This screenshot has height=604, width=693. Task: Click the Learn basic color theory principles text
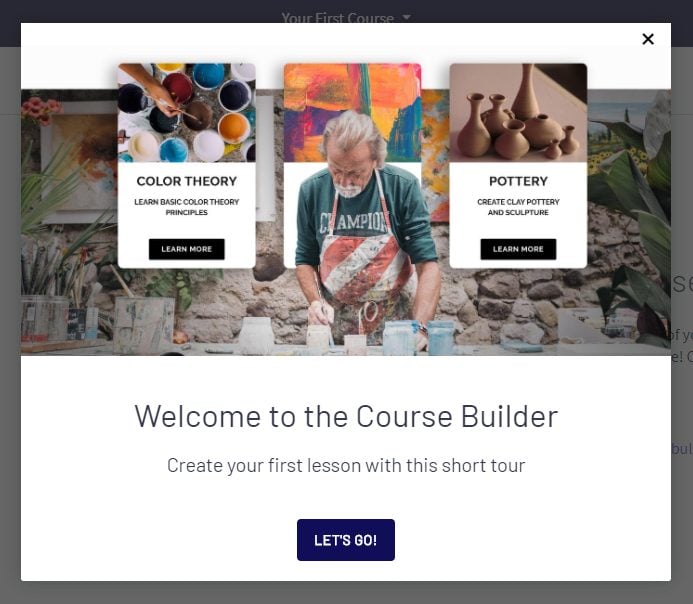pyautogui.click(x=187, y=207)
